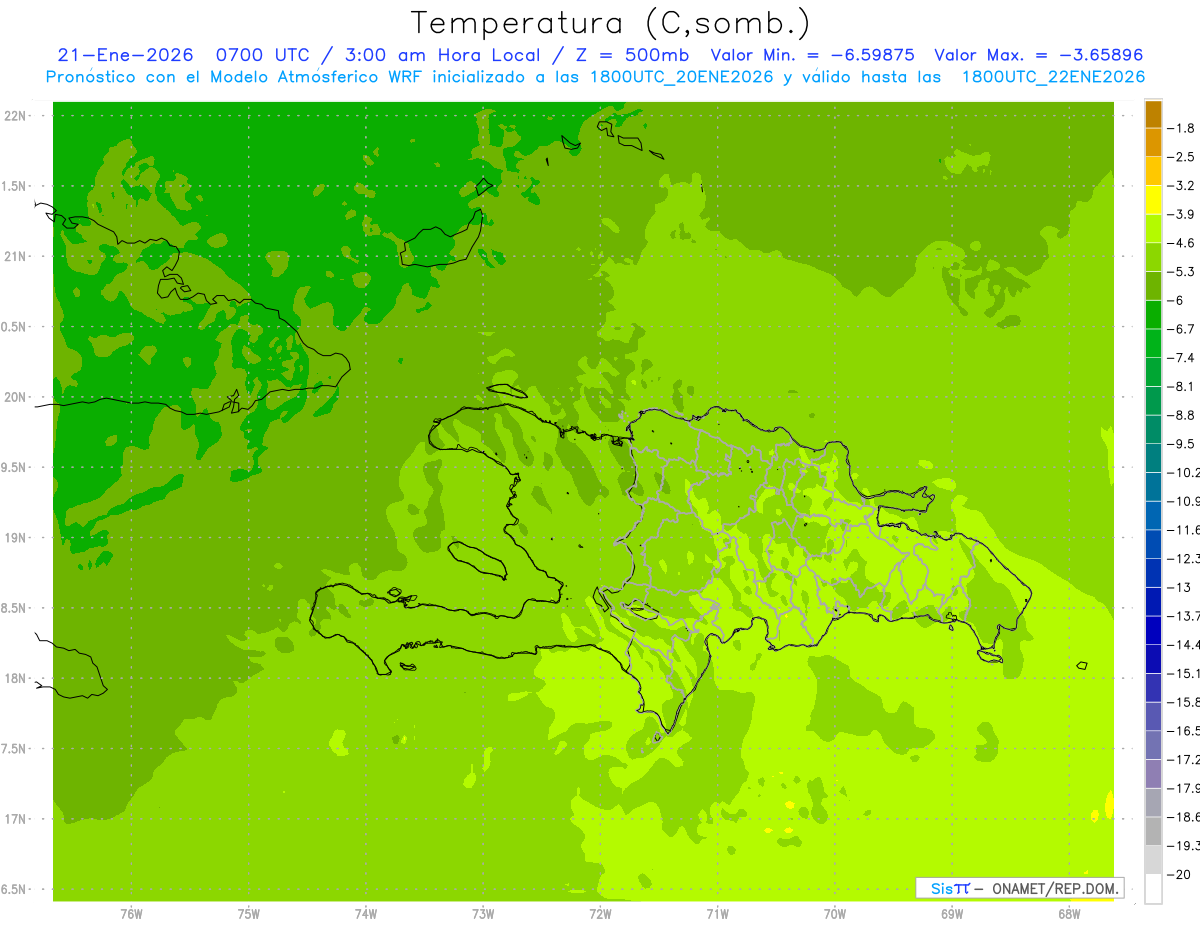Screen dimensions: 1200x927
Task: Click the white swatch below -20
Action: [1153, 888]
